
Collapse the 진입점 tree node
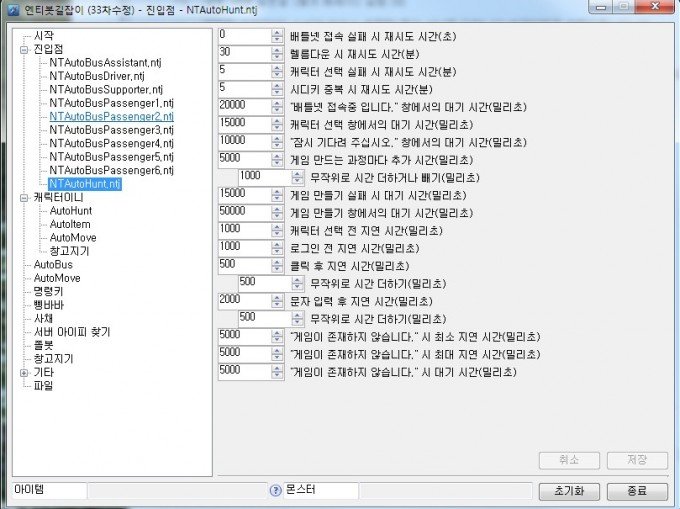pos(24,49)
